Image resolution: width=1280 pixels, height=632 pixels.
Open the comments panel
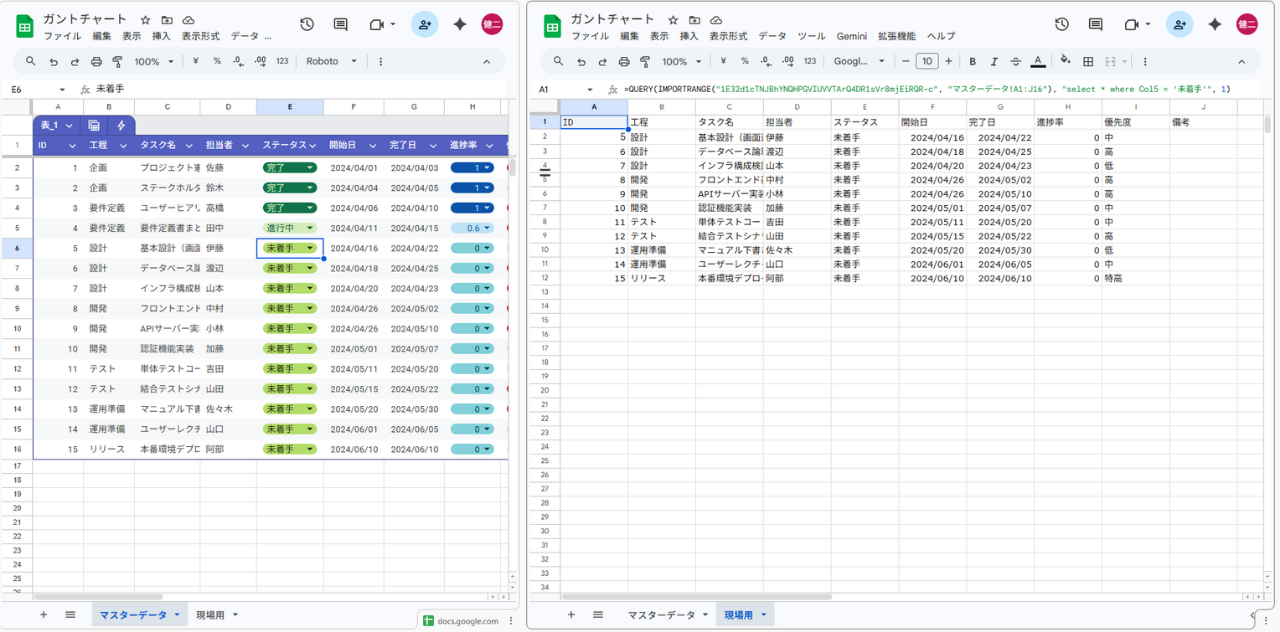point(1095,24)
